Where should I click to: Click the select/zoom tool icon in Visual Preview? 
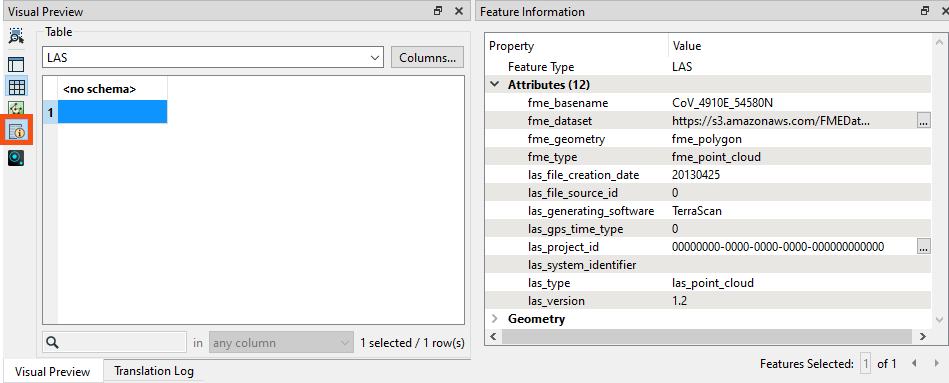coord(16,36)
